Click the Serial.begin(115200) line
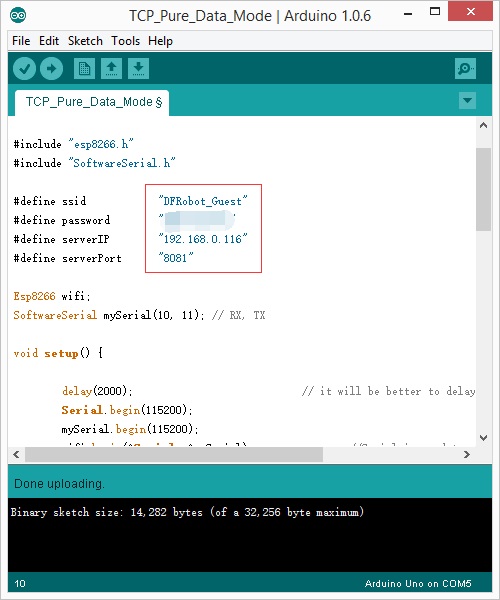 tap(127, 410)
